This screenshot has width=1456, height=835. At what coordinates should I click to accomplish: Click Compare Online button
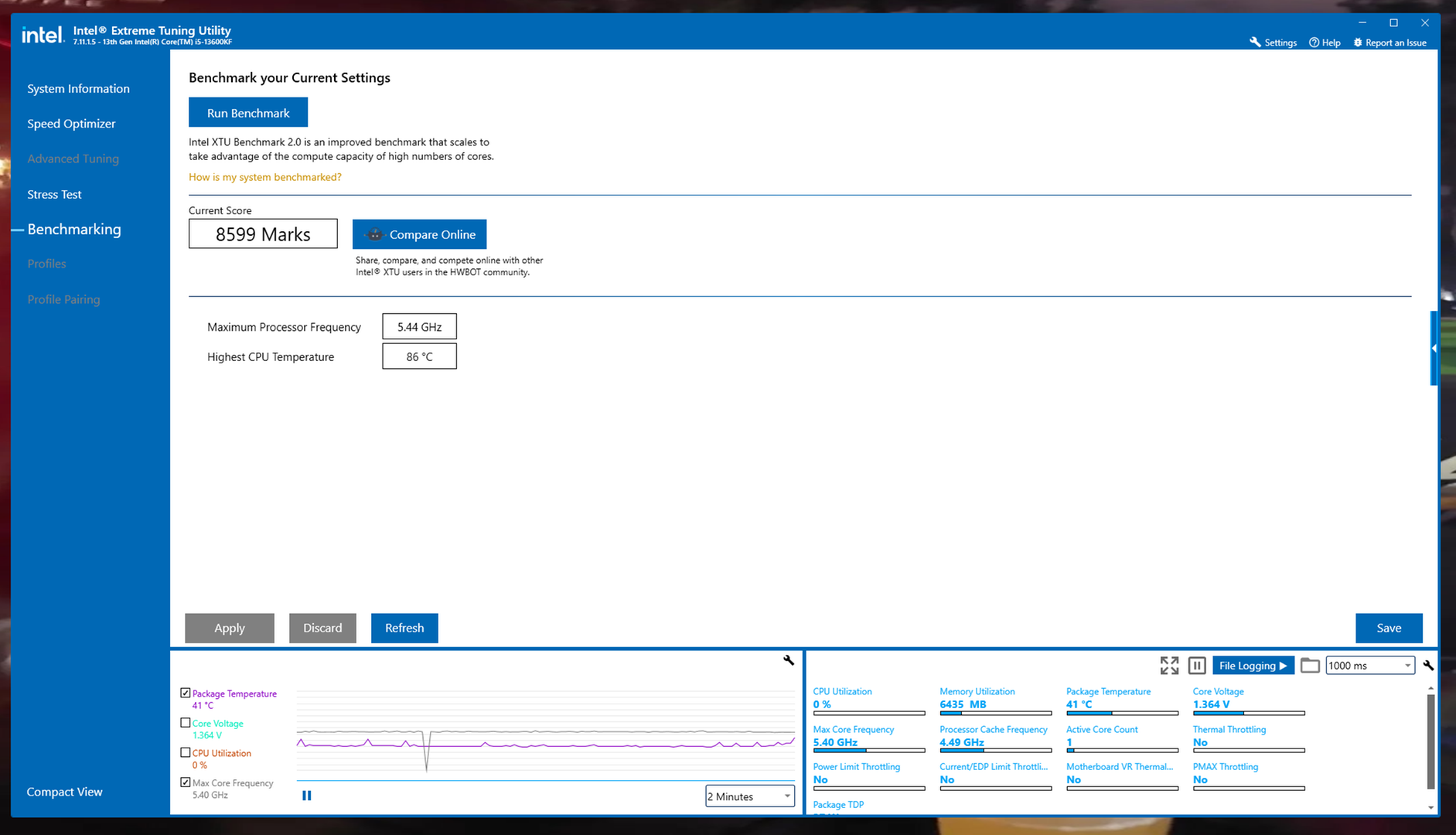(x=419, y=234)
